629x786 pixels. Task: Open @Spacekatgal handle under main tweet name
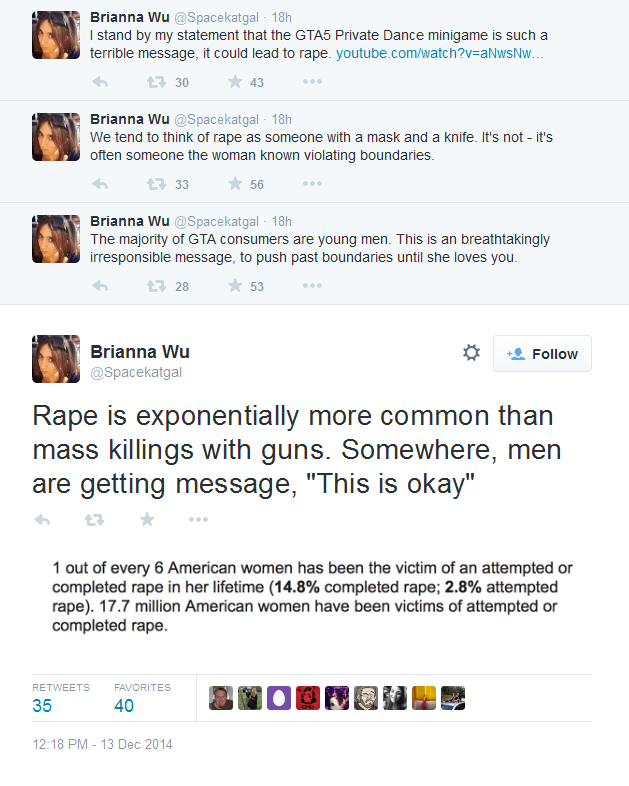tap(136, 372)
